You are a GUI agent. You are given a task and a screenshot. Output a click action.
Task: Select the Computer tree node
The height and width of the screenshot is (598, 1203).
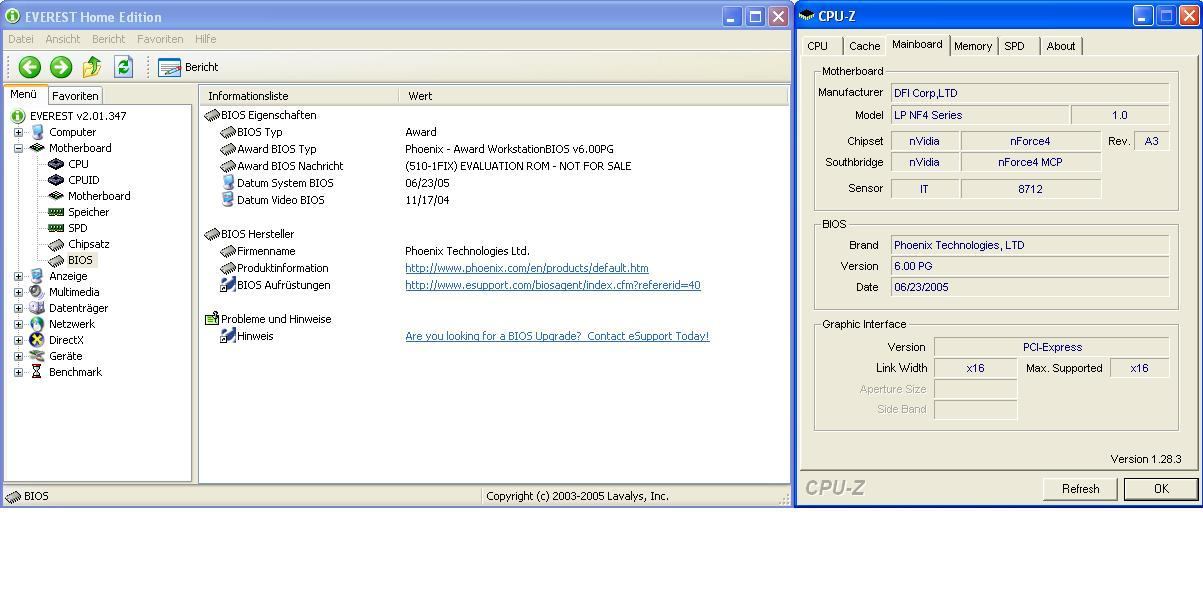pos(72,132)
